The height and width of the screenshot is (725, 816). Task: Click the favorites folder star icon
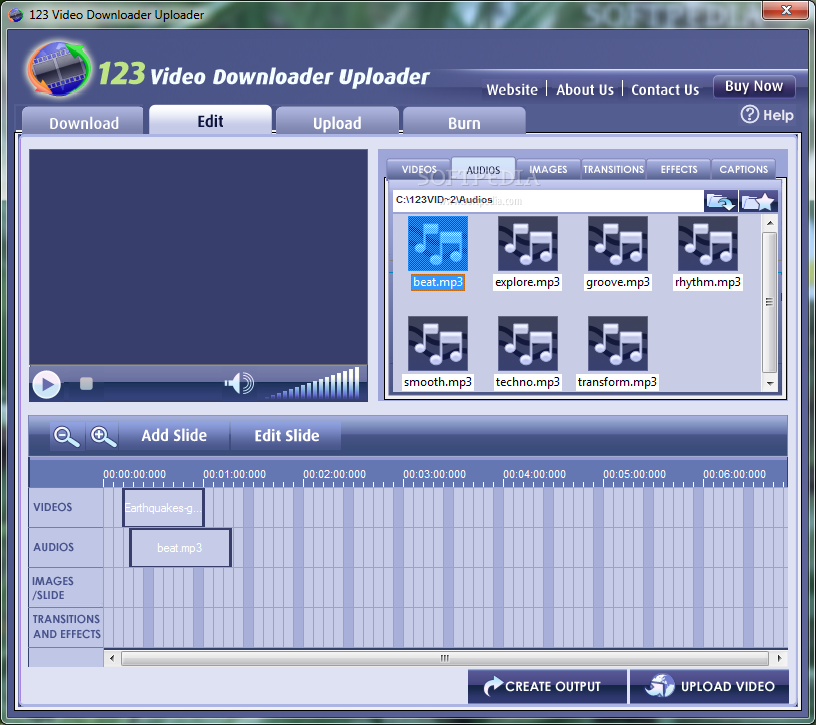[758, 201]
